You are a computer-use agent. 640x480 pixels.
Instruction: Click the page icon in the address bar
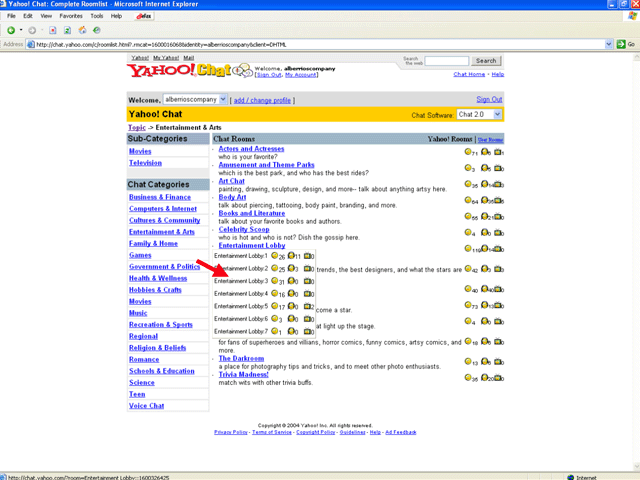tap(31, 44)
